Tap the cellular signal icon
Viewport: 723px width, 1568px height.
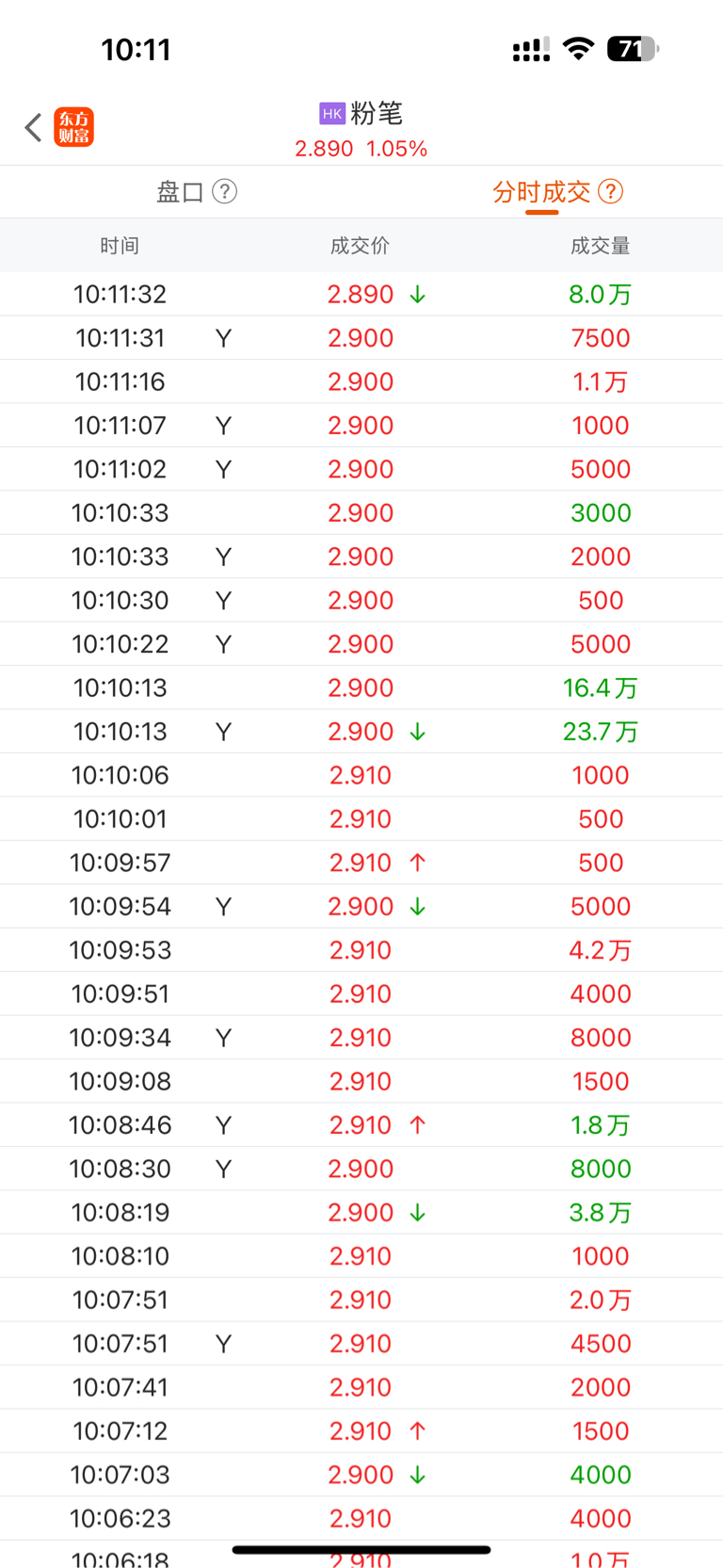(531, 50)
